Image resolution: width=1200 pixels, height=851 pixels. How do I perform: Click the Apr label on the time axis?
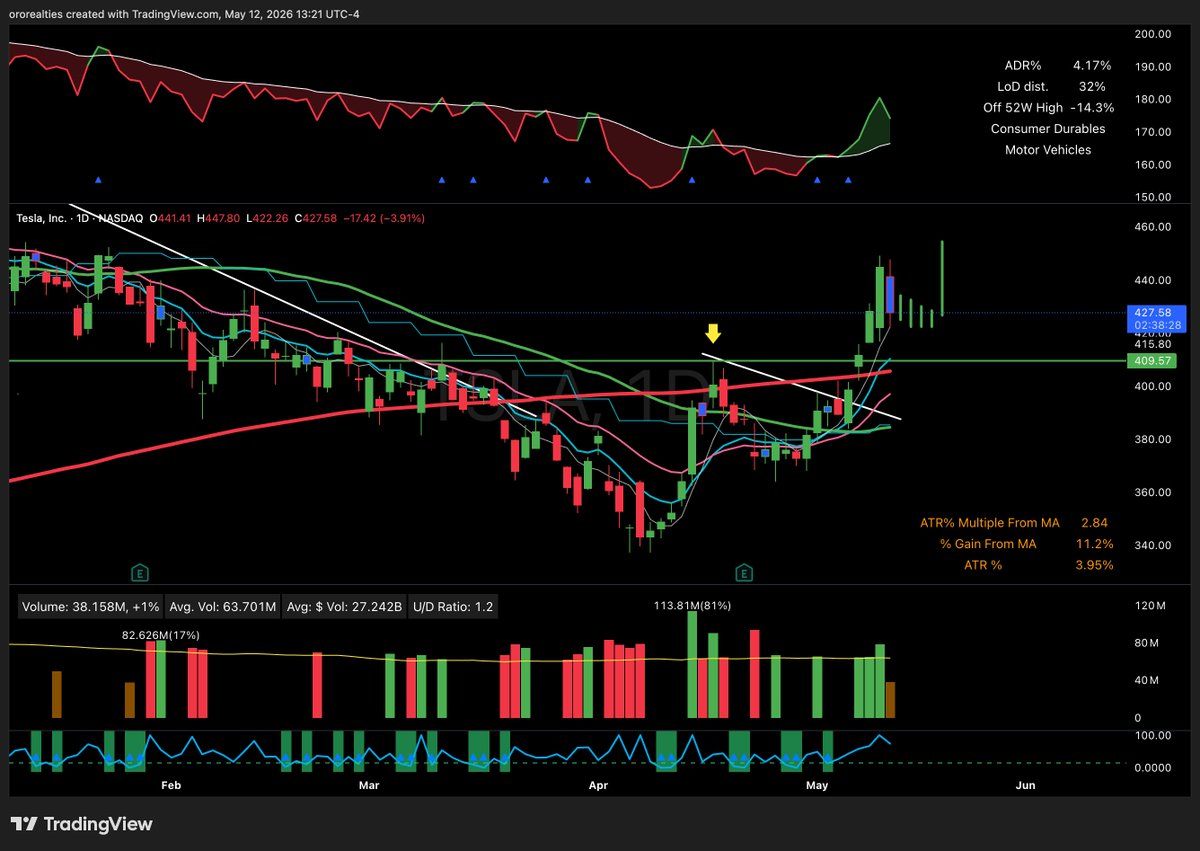[598, 786]
